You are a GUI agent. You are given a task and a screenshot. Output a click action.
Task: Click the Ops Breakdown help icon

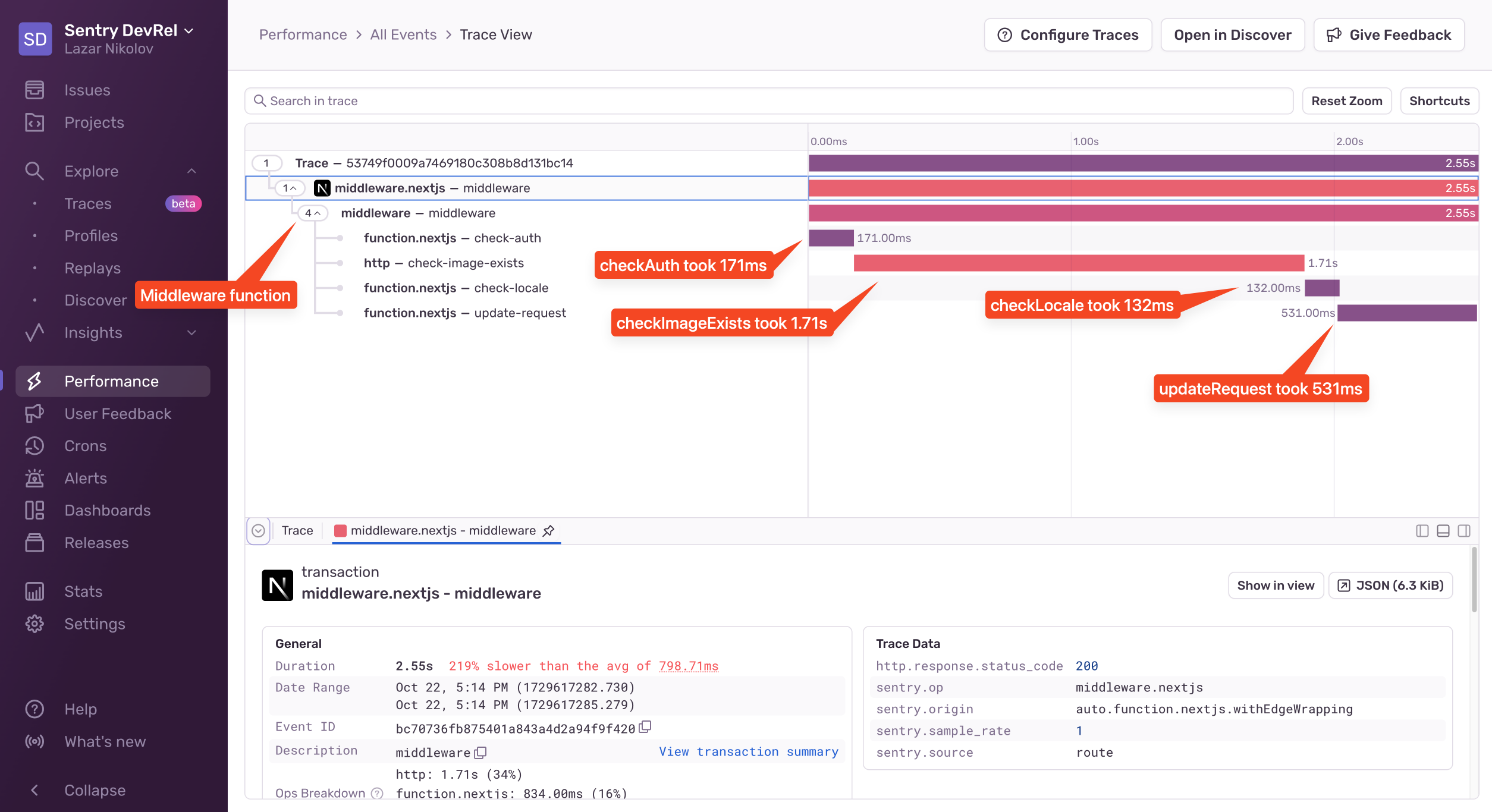coord(377,793)
